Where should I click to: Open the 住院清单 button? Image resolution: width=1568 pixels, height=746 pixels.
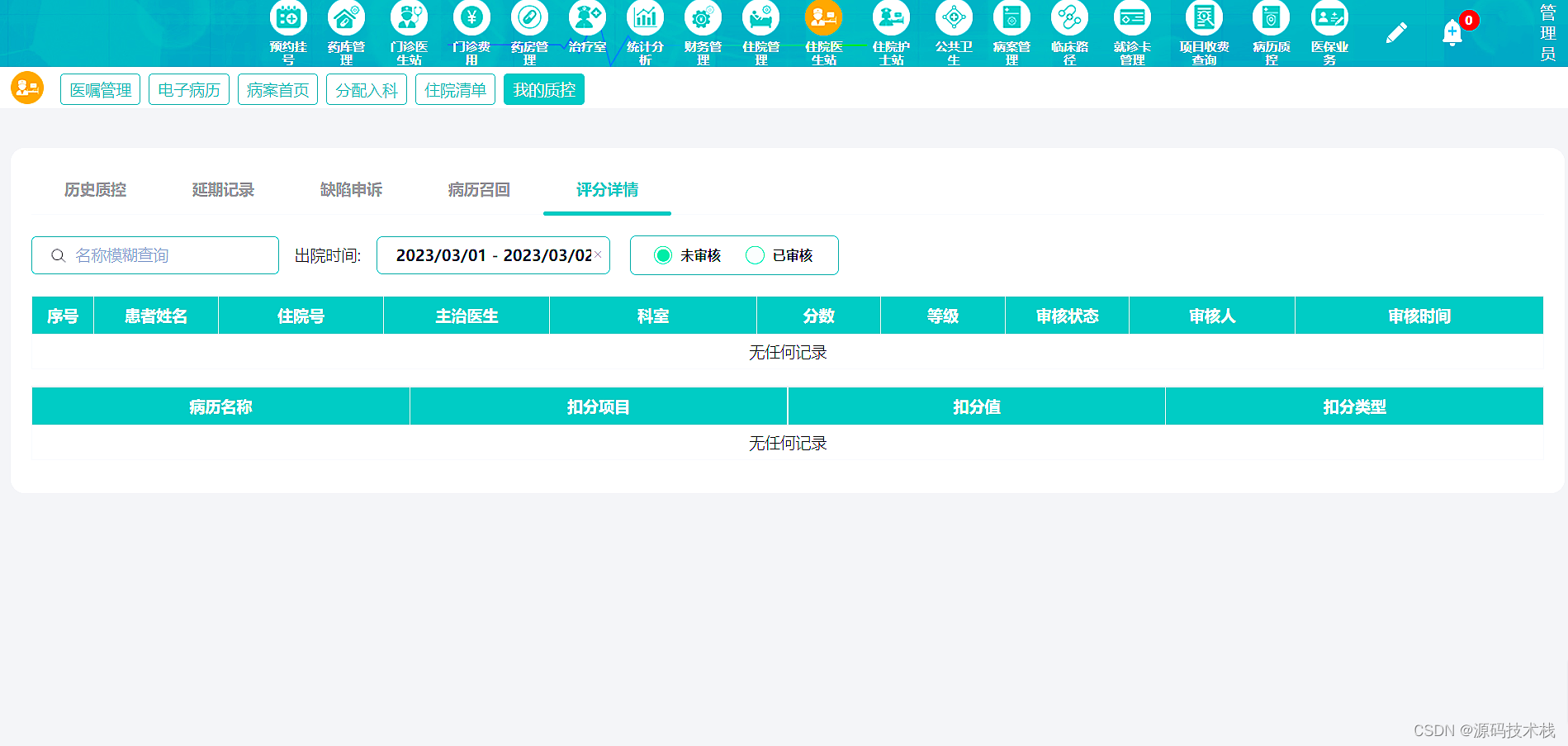pos(455,89)
